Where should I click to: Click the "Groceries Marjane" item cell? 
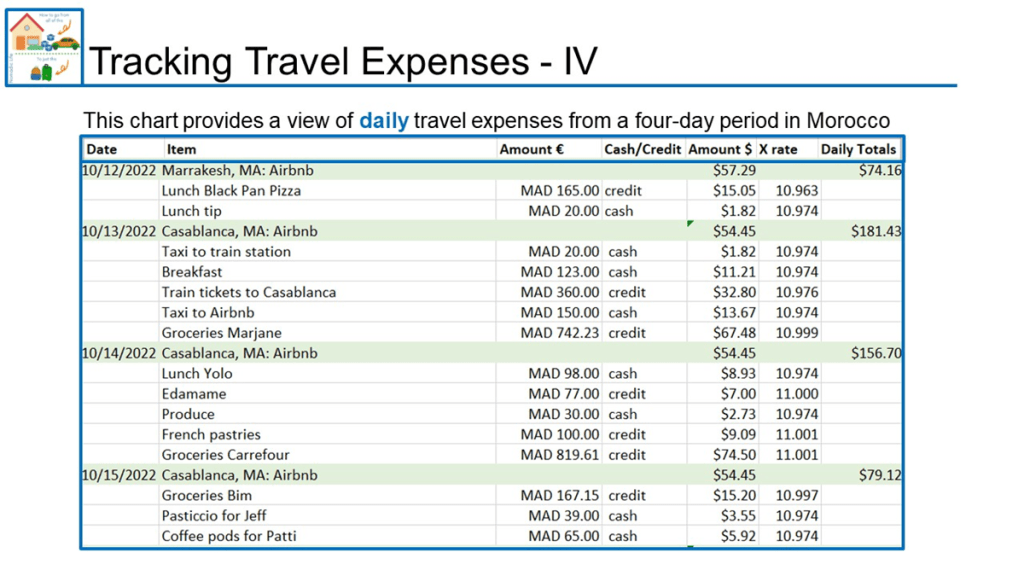[222, 333]
